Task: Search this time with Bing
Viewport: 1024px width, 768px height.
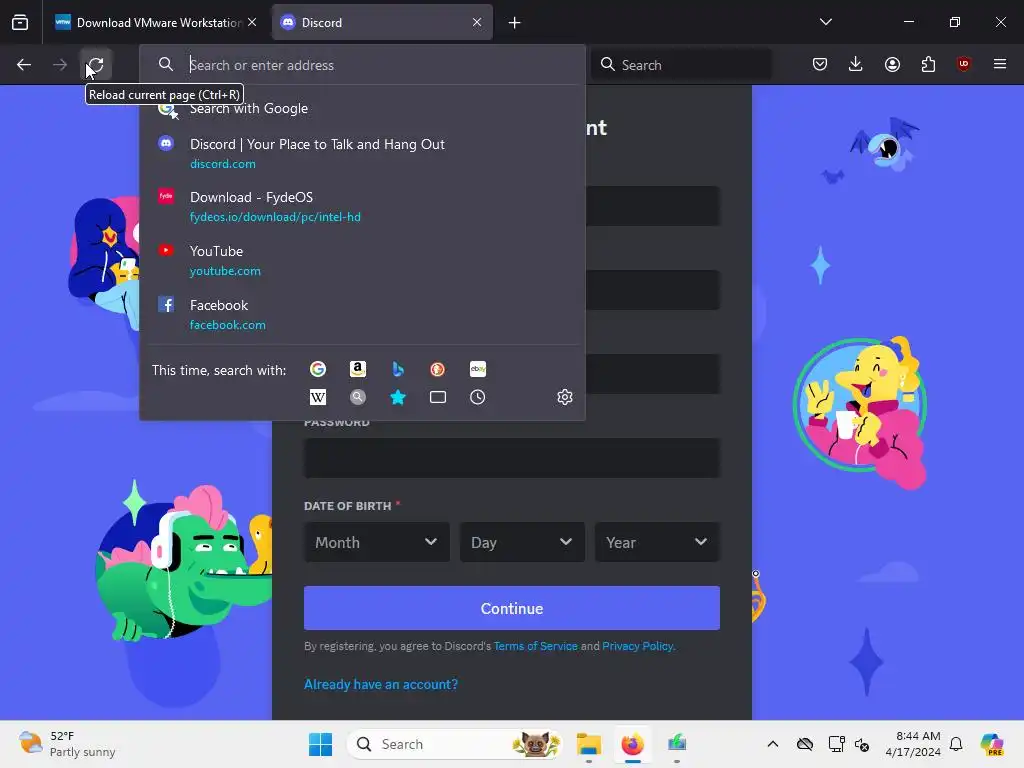Action: pos(398,369)
